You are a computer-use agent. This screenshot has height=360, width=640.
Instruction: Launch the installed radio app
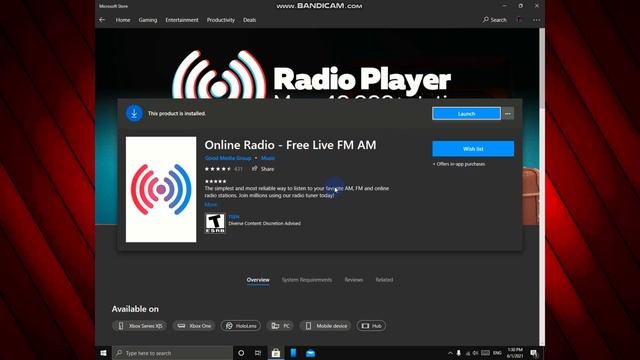click(x=466, y=114)
